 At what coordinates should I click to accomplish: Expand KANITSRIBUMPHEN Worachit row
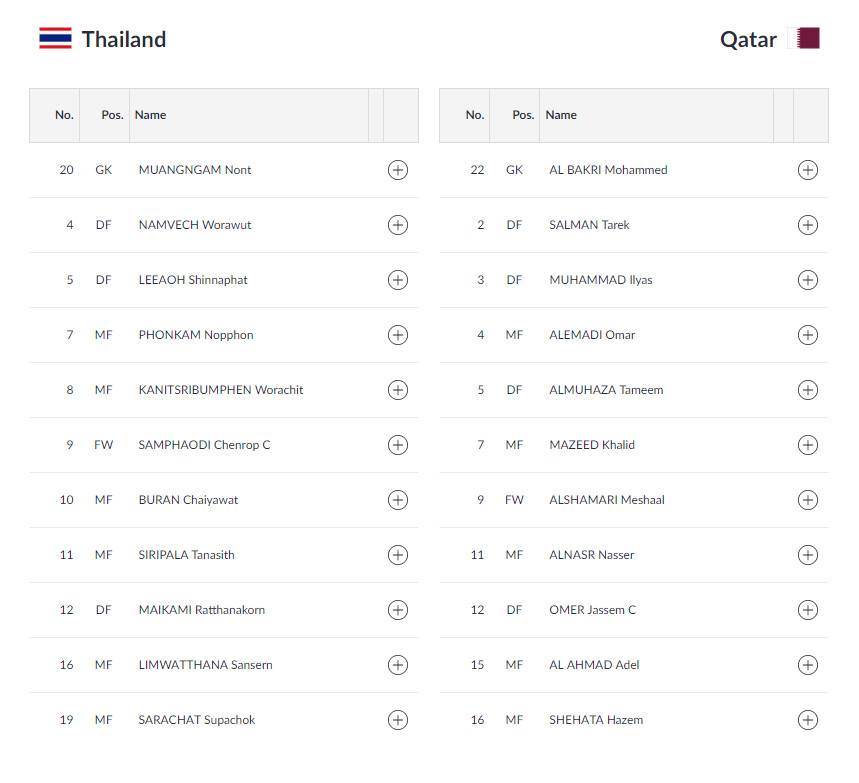tap(398, 390)
